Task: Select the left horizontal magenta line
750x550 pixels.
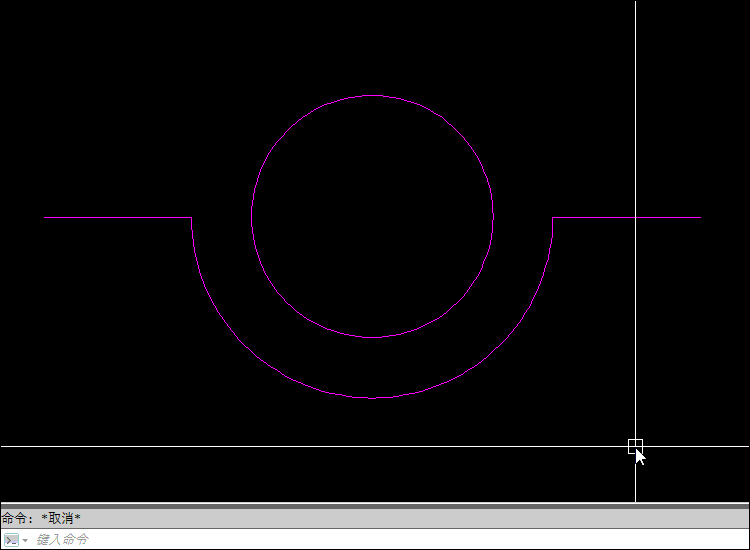Action: [118, 218]
